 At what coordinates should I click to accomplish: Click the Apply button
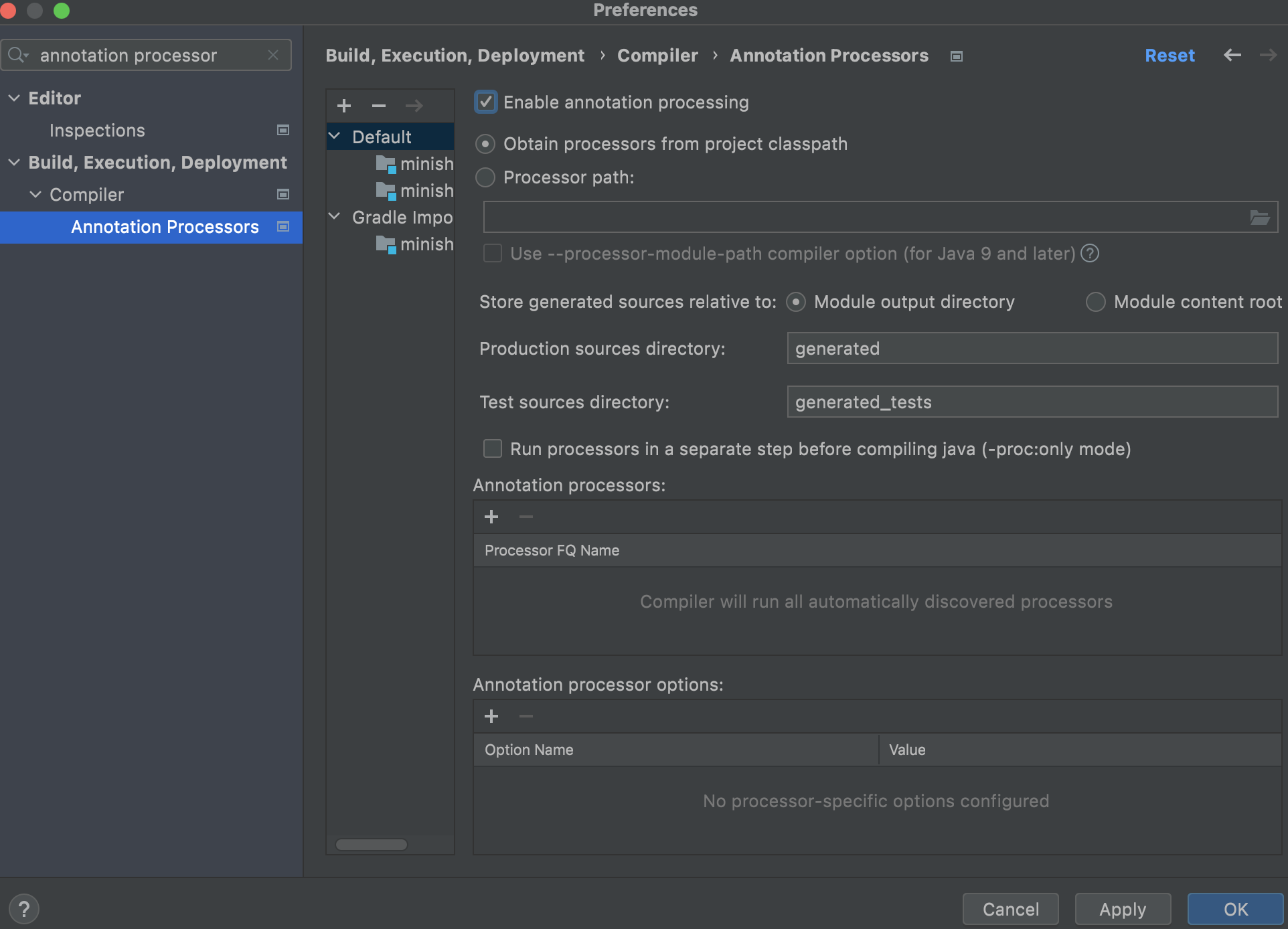[x=1123, y=909]
